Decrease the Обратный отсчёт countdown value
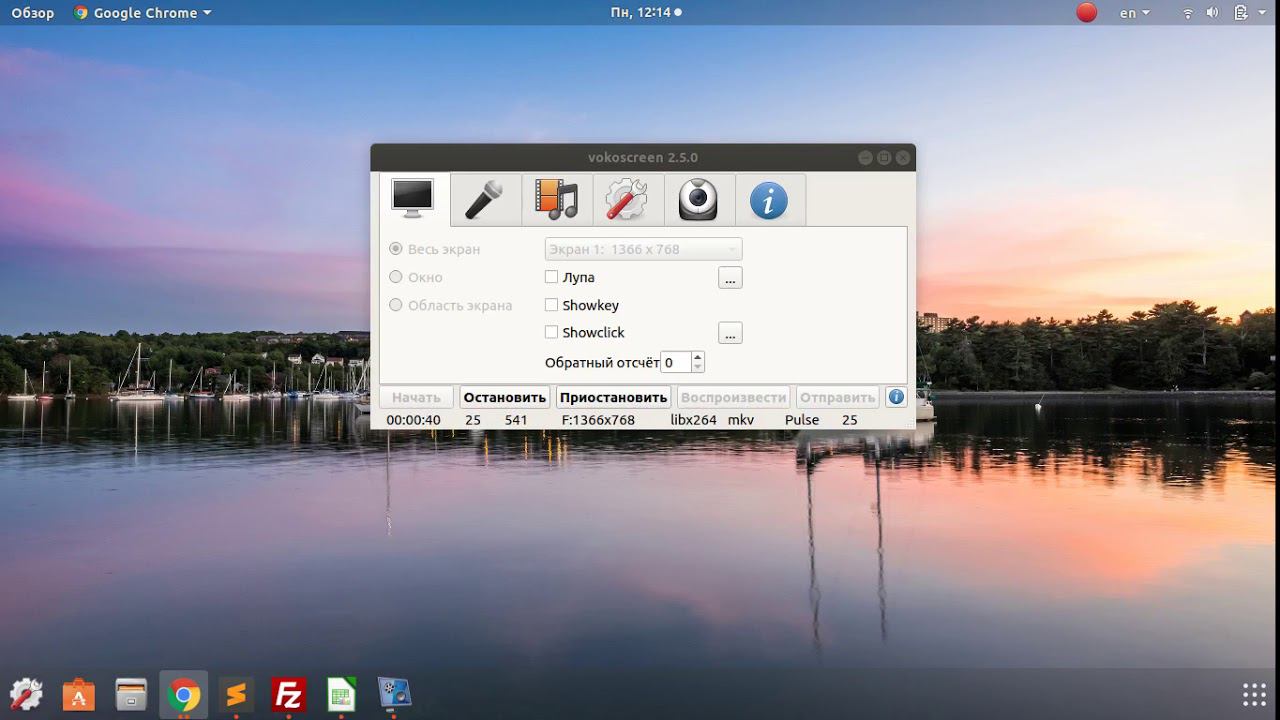 698,368
